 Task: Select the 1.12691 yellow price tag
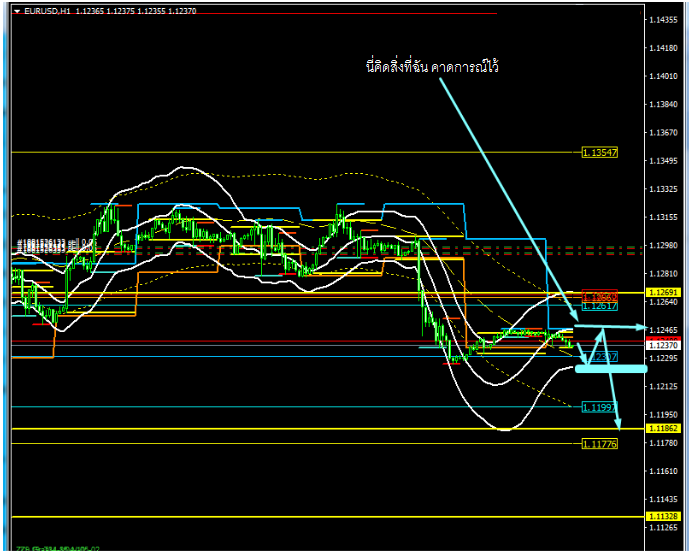tap(663, 293)
